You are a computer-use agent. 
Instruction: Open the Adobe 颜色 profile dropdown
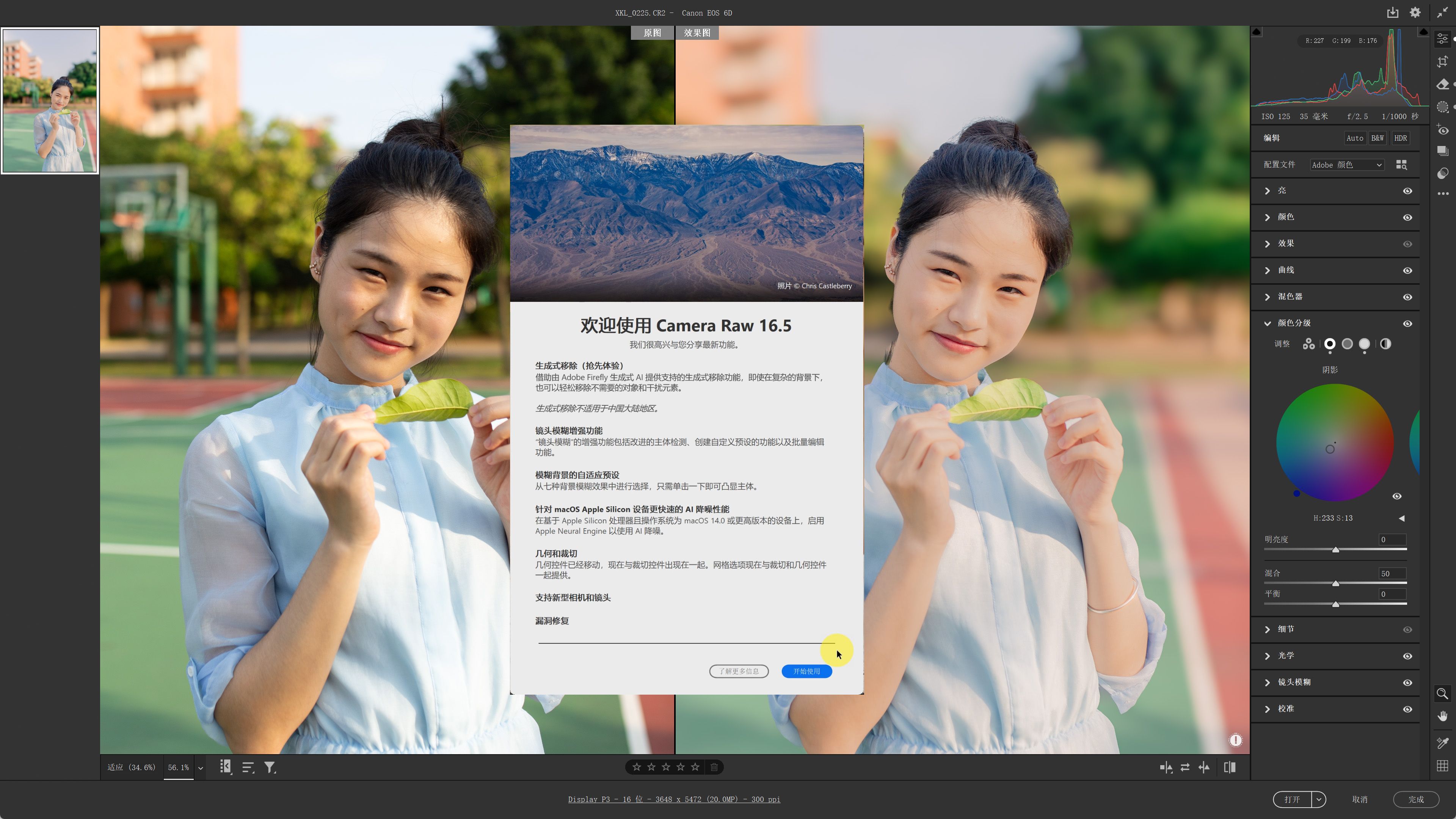[1347, 165]
